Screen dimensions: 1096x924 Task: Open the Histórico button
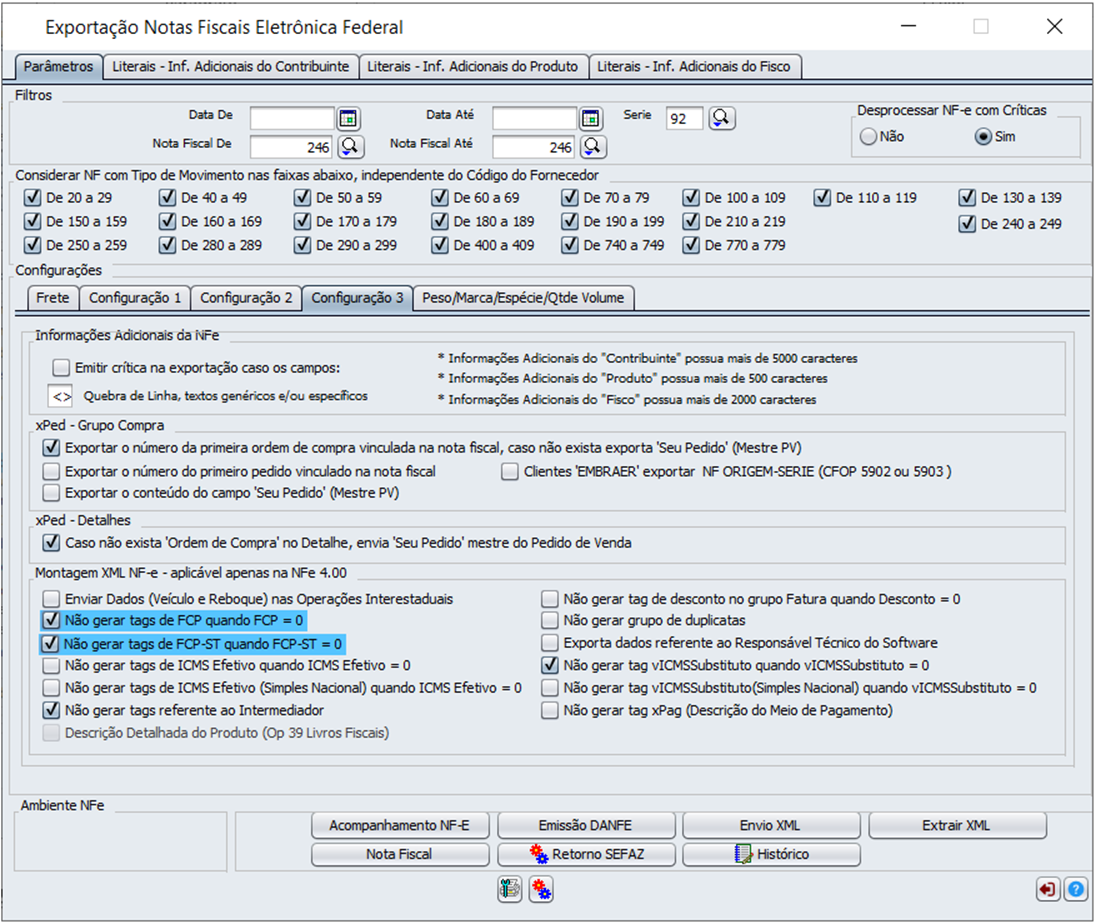click(771, 854)
